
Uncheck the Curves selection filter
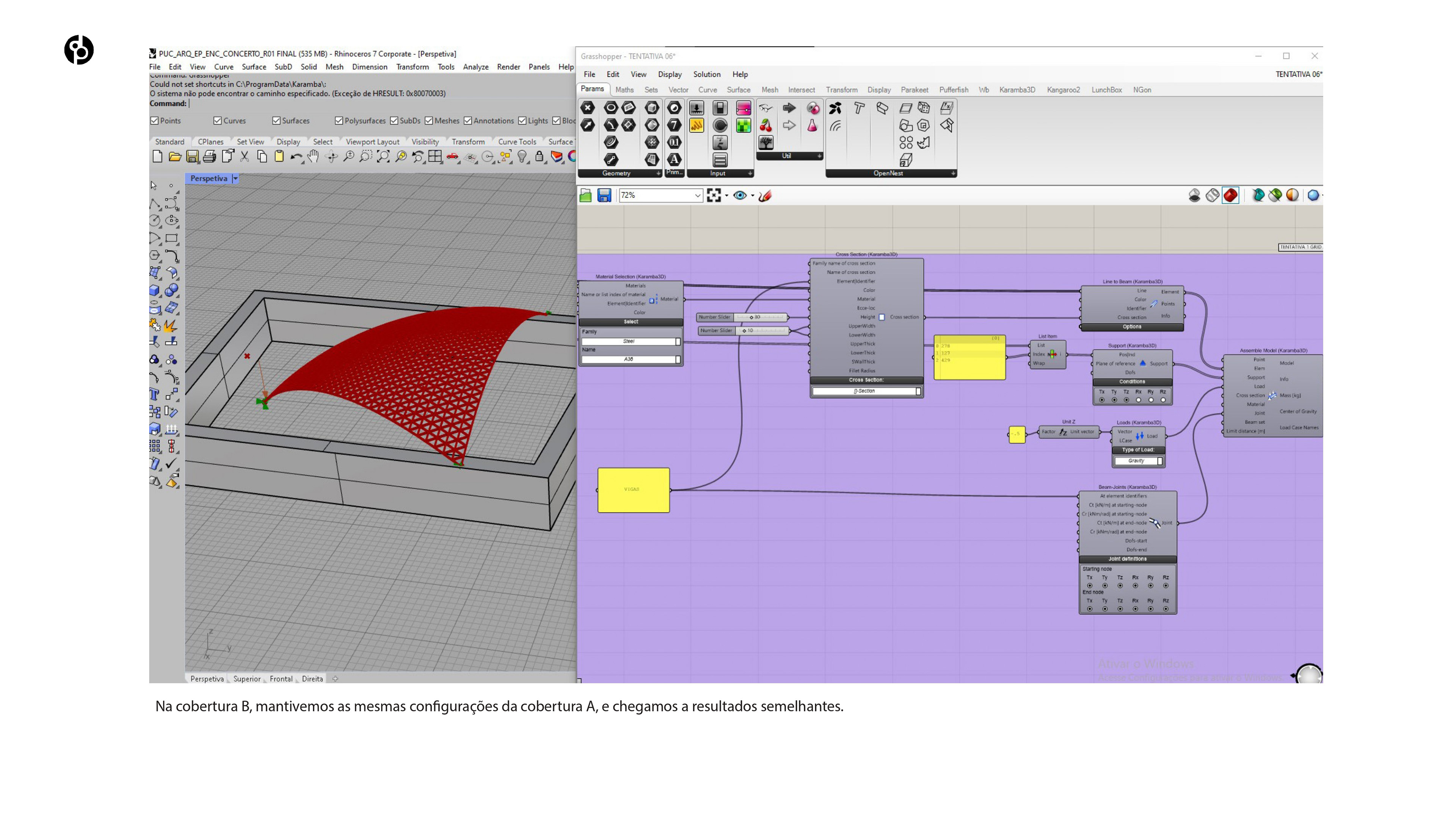pyautogui.click(x=218, y=121)
